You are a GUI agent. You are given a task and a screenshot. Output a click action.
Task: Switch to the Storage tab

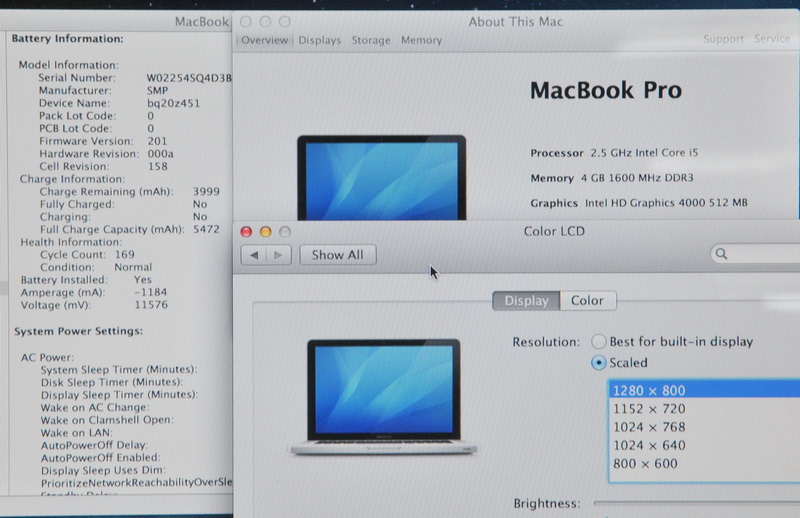coord(371,40)
